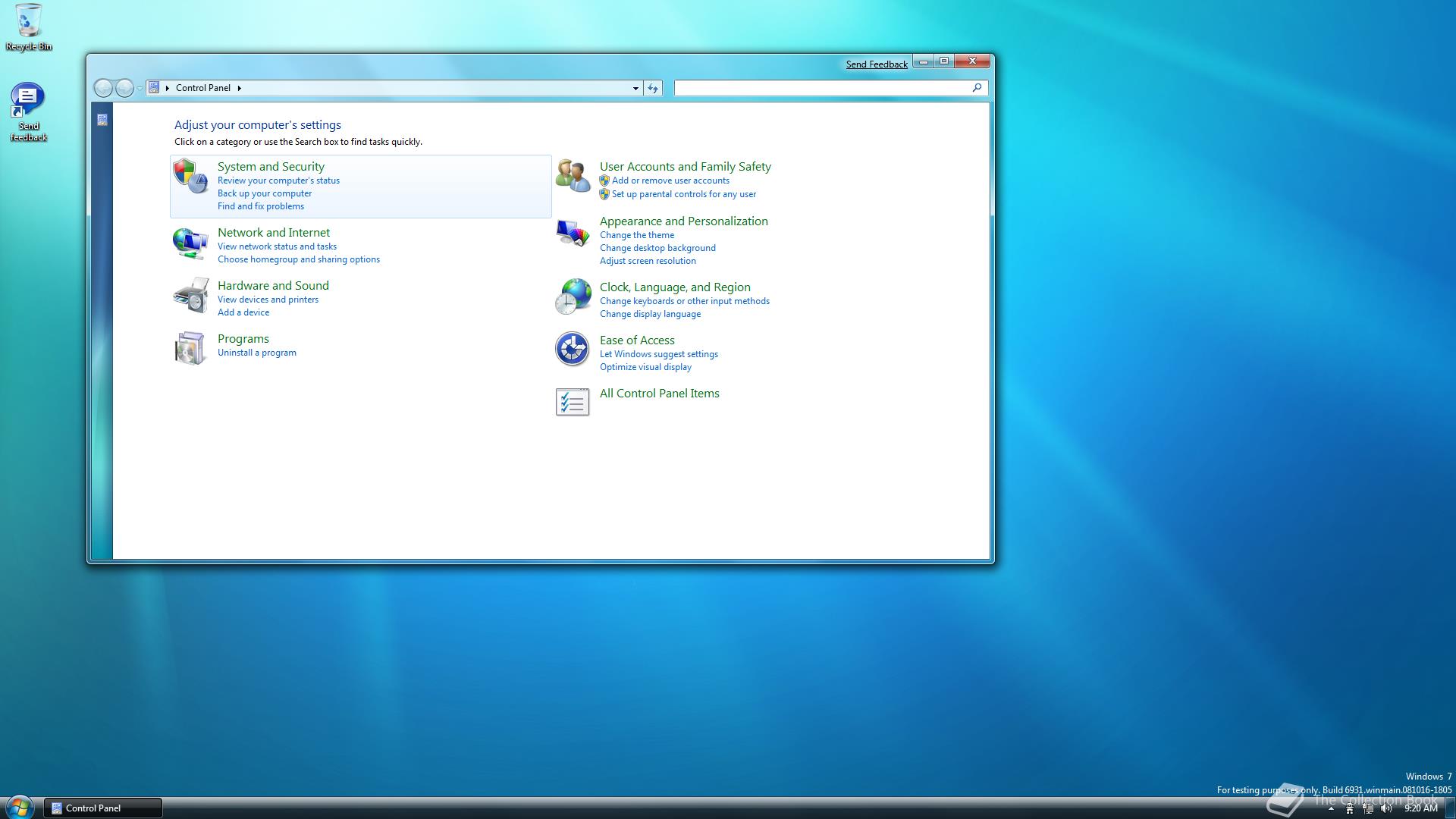Click Change the theme link
This screenshot has height=819, width=1456.
(x=637, y=235)
